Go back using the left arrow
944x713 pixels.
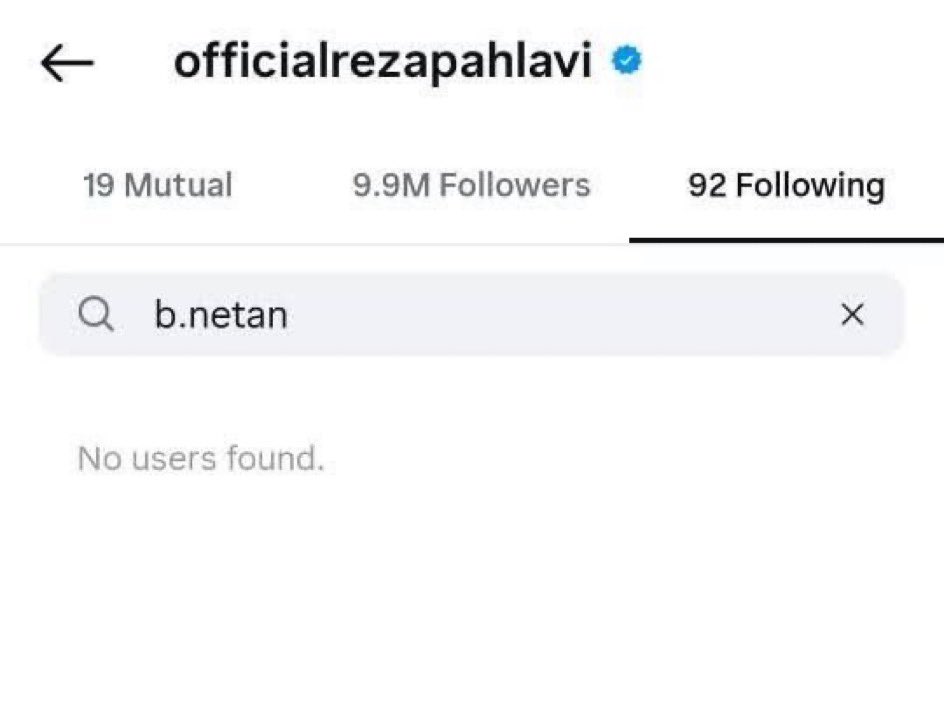(x=67, y=63)
